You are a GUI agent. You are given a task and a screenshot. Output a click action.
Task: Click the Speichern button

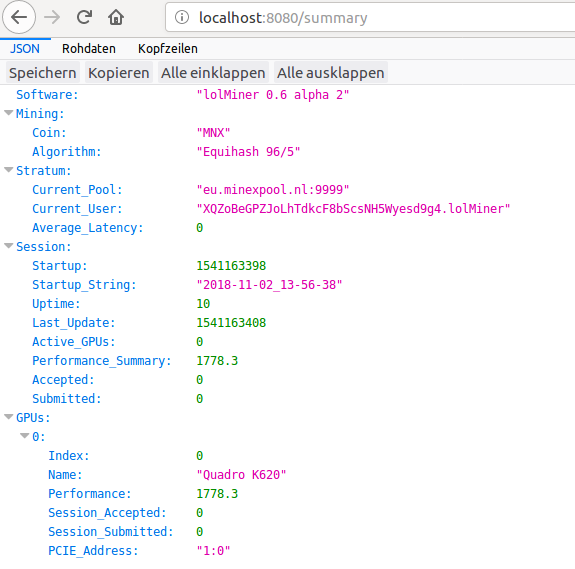click(x=43, y=73)
